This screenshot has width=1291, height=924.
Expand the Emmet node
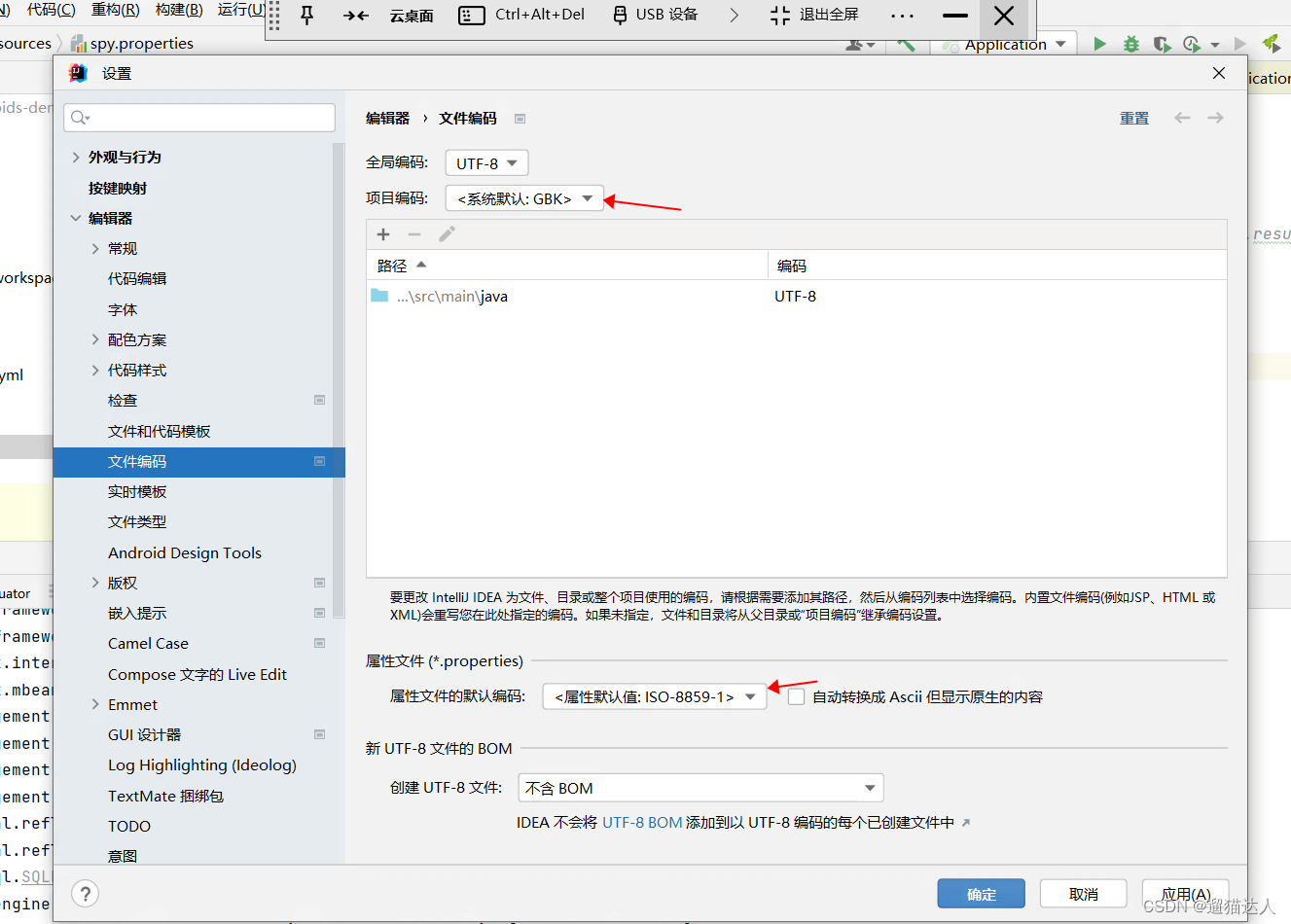(x=95, y=704)
